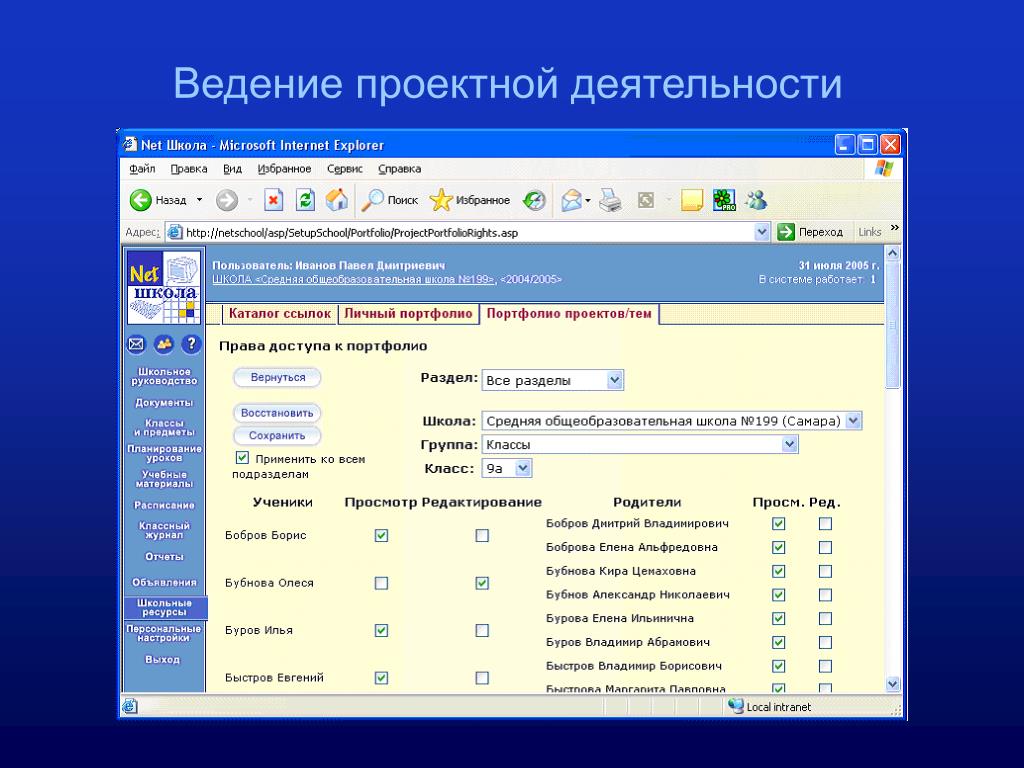This screenshot has width=1024, height=768.
Task: Open the Файл menu
Action: coord(142,168)
